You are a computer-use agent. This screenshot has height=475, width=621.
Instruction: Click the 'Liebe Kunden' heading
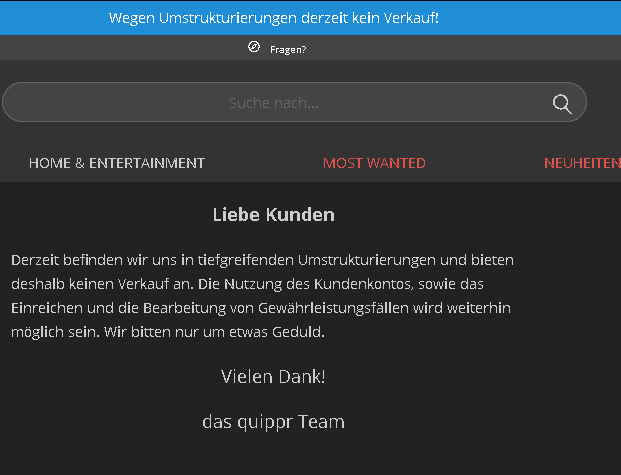274,215
